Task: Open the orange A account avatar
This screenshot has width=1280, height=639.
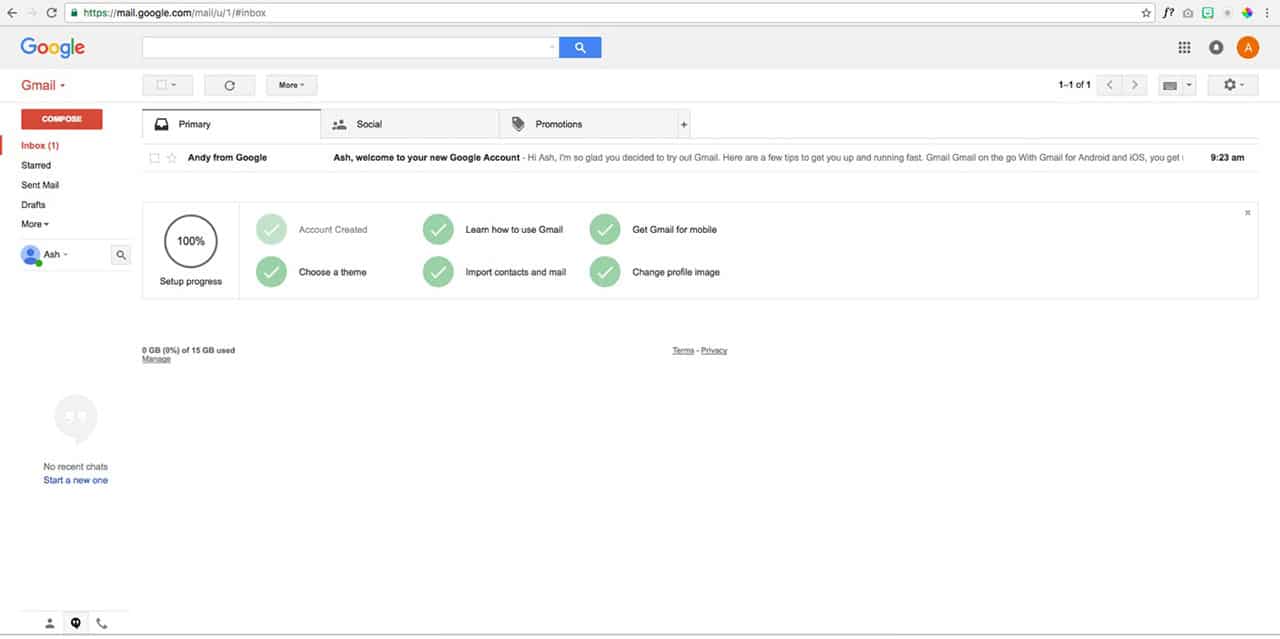Action: (x=1248, y=47)
